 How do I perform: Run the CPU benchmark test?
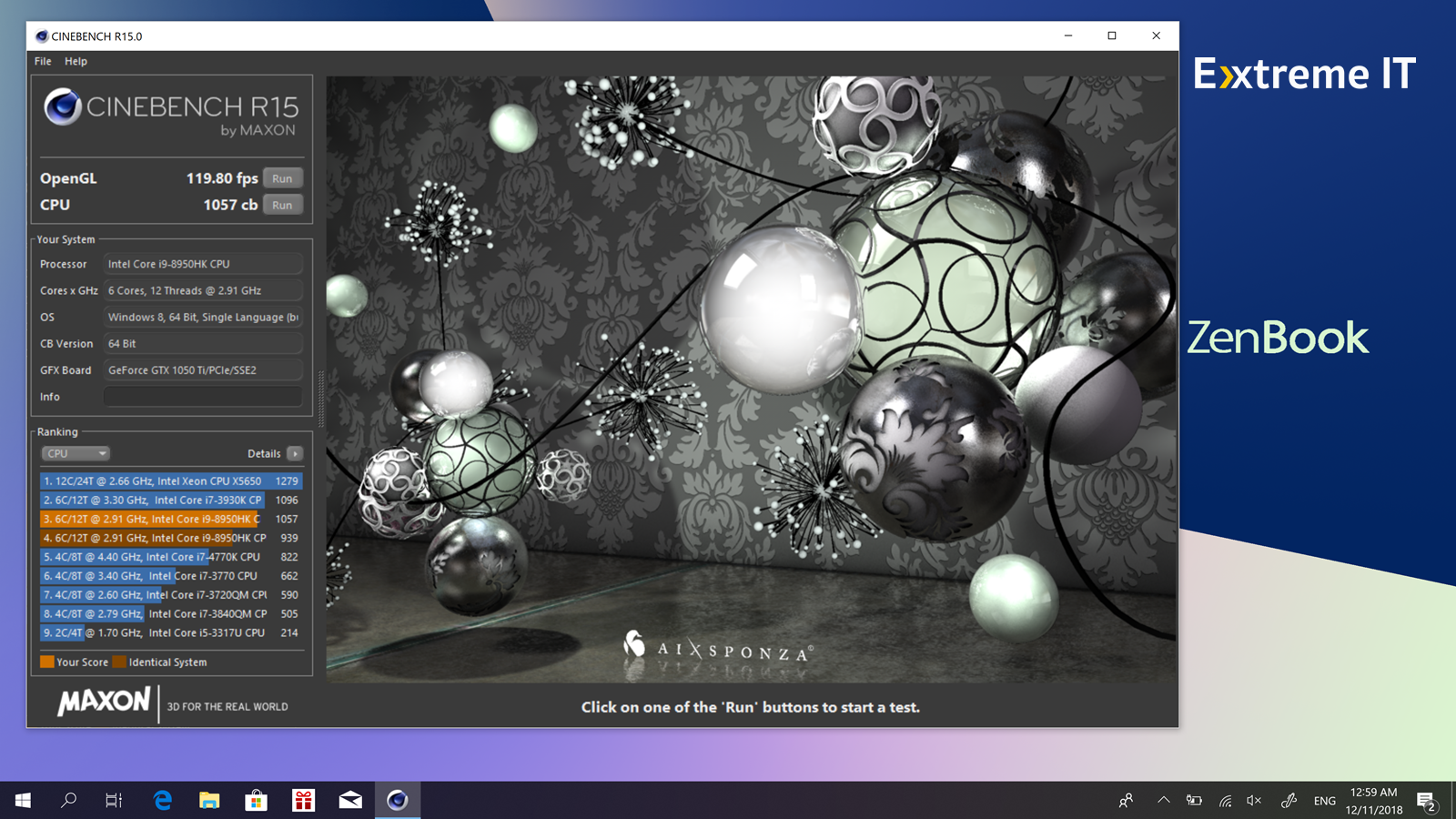(282, 205)
